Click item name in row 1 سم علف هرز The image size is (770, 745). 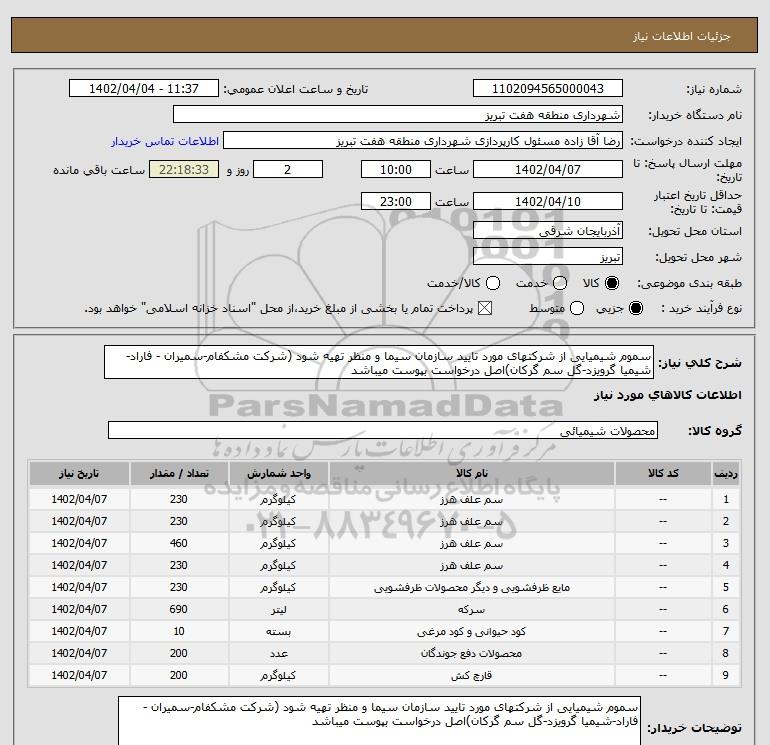[471, 499]
